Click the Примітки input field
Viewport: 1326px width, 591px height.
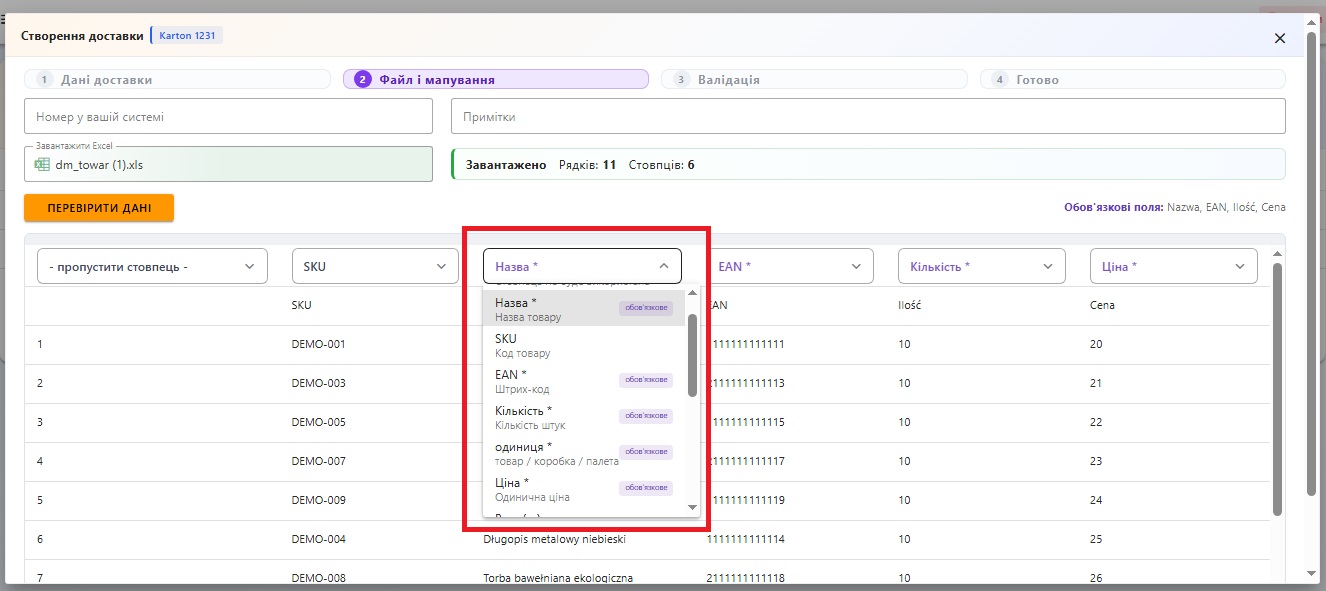coord(868,116)
